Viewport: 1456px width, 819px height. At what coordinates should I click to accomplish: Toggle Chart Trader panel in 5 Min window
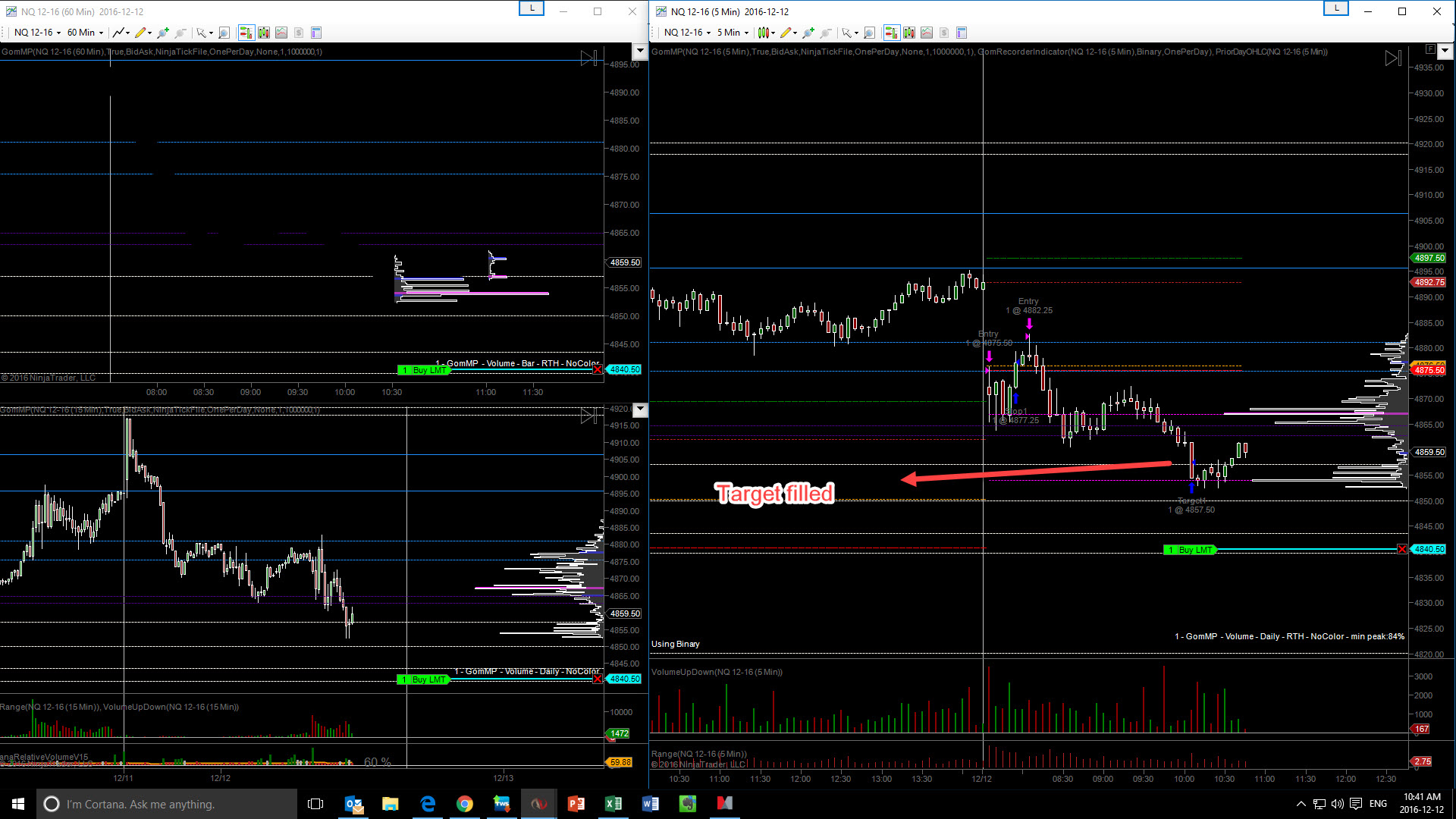(891, 33)
